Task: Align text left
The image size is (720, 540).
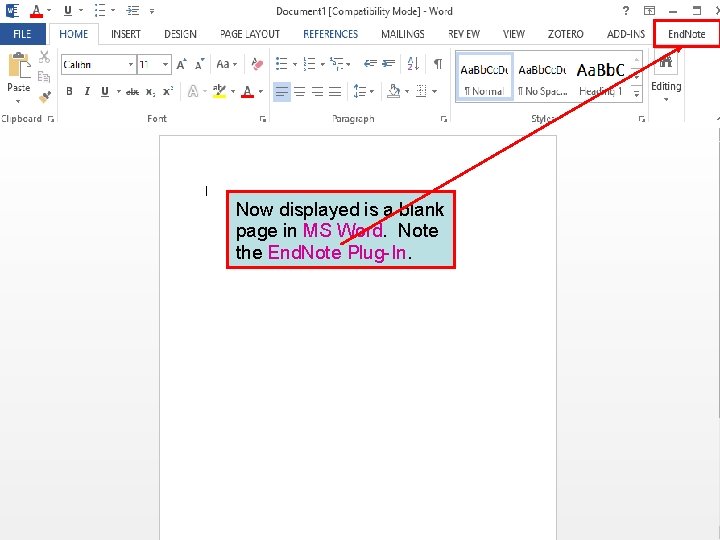Action: (x=281, y=92)
